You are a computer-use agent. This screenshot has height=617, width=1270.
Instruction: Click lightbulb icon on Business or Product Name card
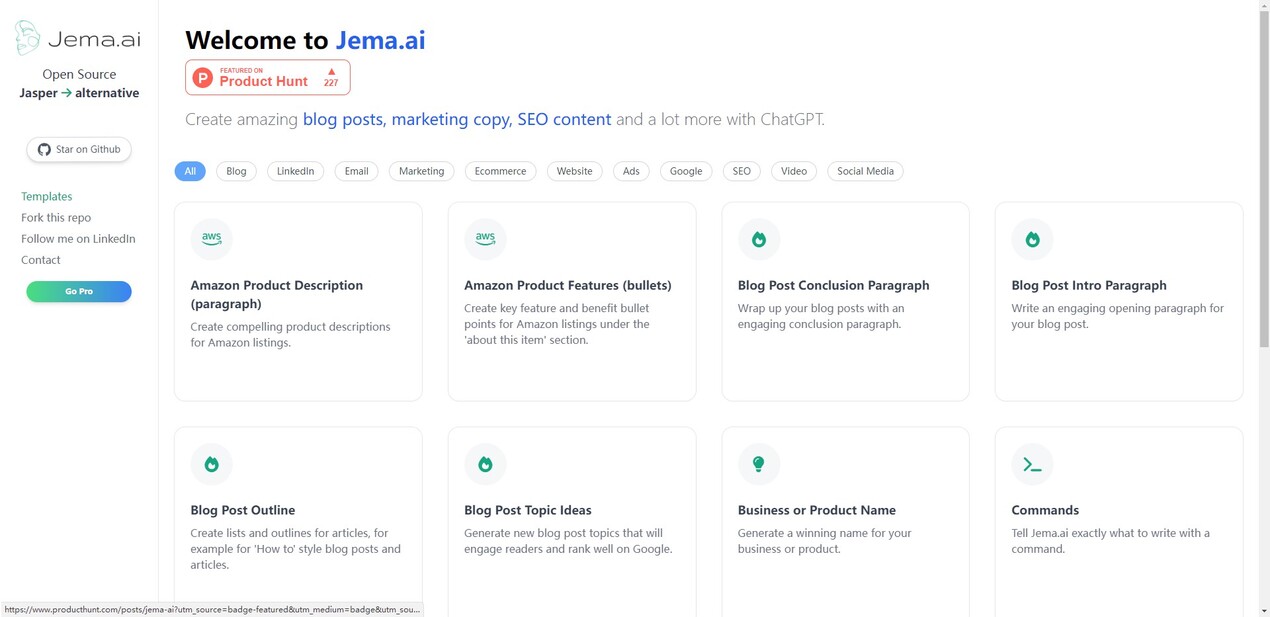point(759,464)
